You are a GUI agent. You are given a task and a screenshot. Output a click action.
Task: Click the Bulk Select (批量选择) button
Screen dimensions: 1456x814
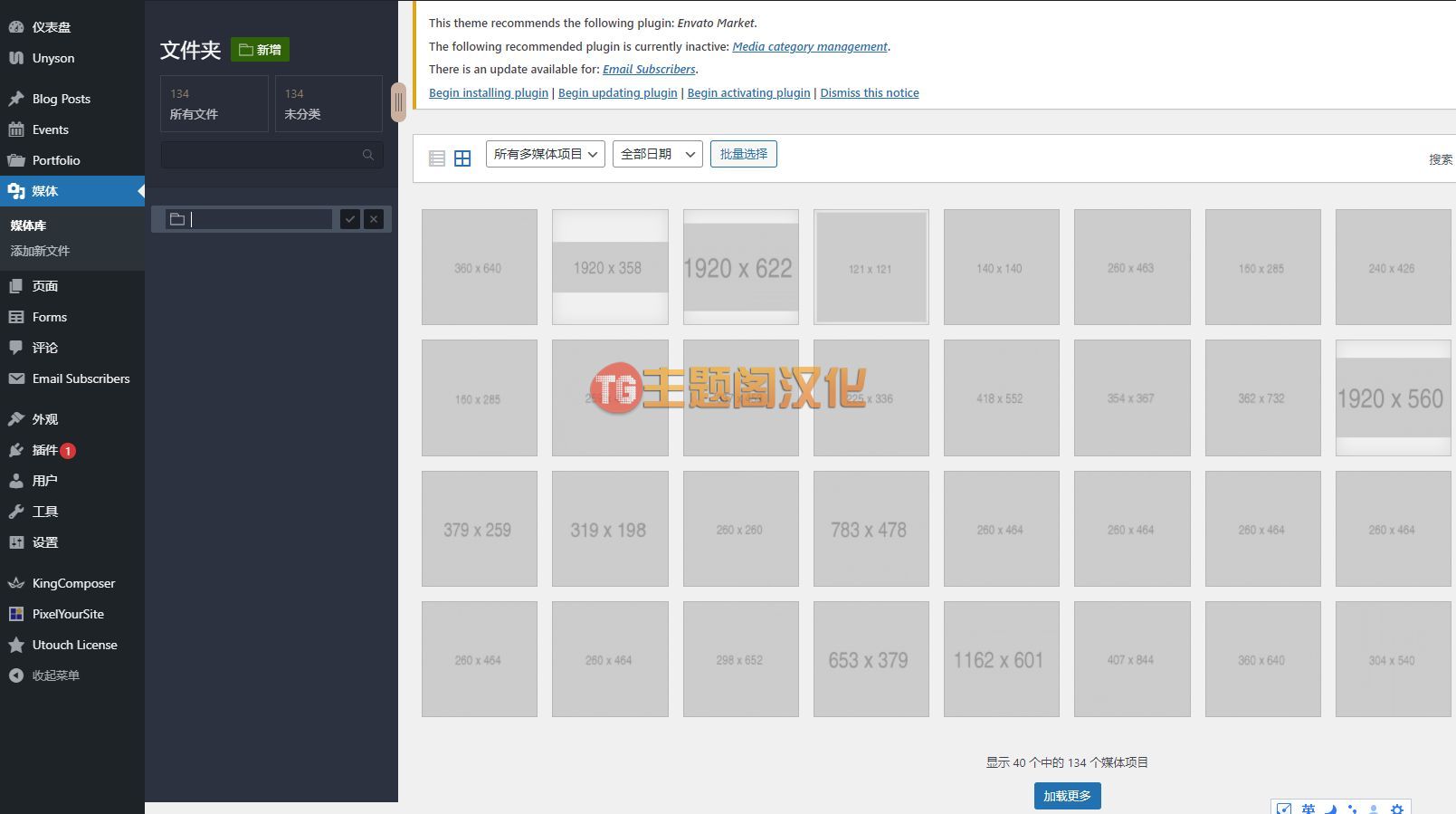click(x=744, y=154)
